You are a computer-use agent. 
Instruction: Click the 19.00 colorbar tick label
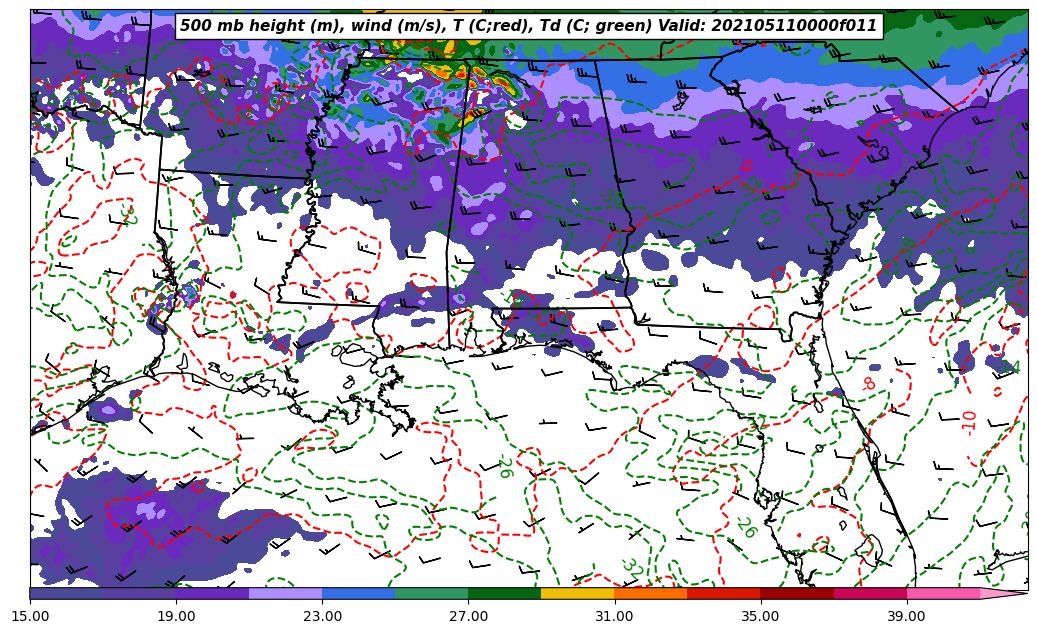click(176, 616)
